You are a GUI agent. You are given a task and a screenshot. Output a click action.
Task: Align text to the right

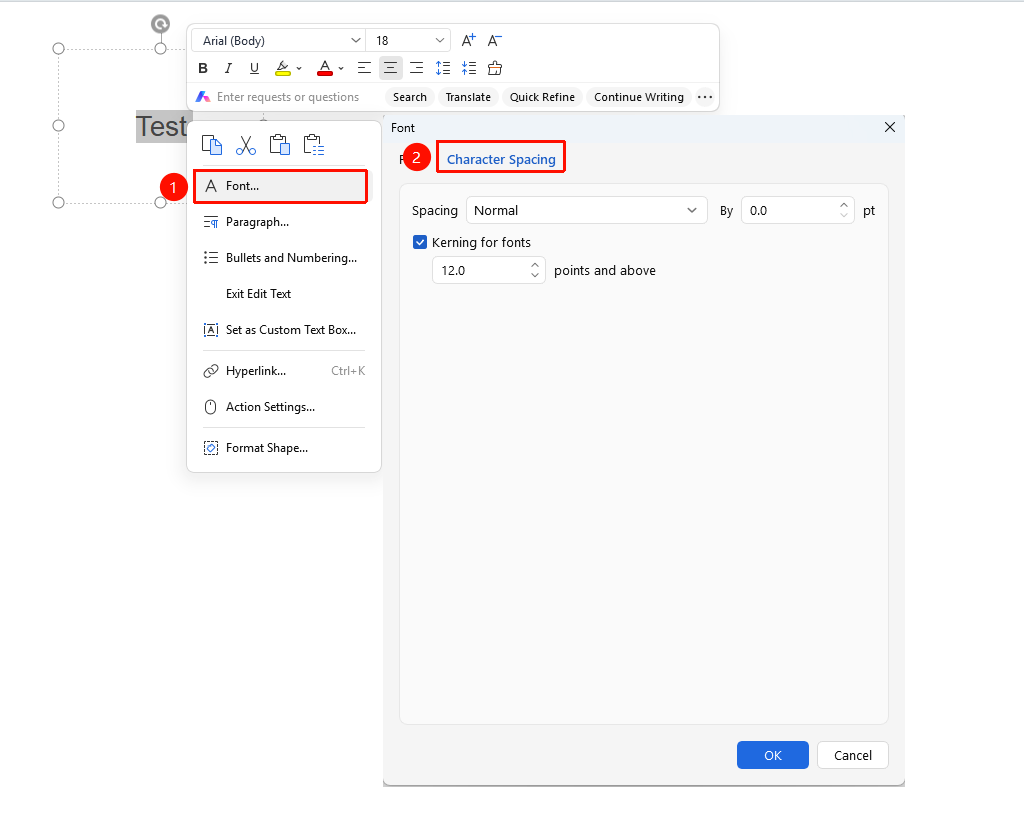coord(416,68)
